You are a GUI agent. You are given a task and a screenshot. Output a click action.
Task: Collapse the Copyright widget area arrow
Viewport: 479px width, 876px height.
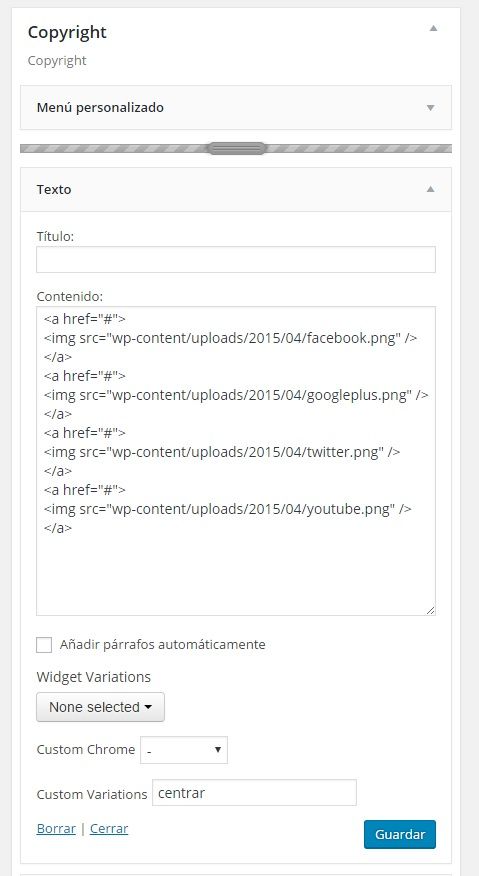pyautogui.click(x=433, y=28)
